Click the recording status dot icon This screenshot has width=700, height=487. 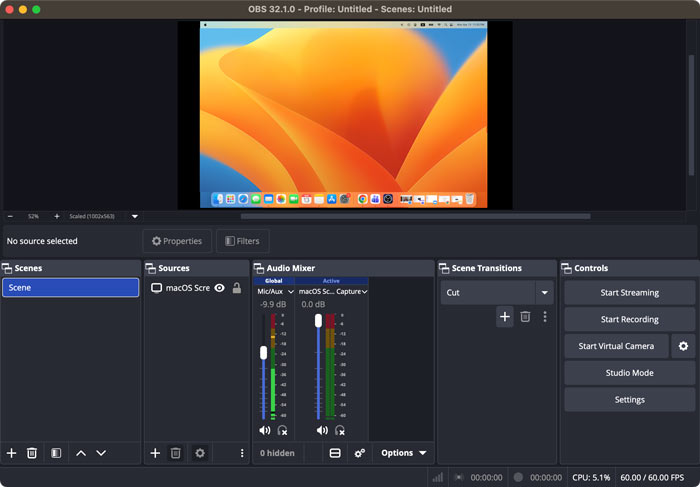[518, 477]
